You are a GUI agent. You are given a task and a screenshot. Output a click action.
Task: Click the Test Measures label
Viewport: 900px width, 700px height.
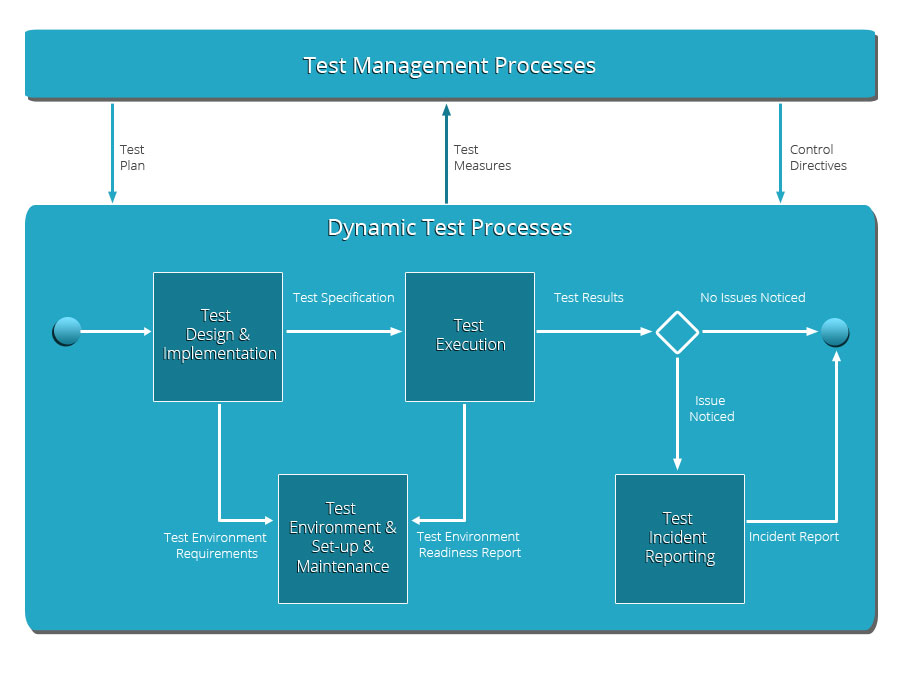[482, 157]
